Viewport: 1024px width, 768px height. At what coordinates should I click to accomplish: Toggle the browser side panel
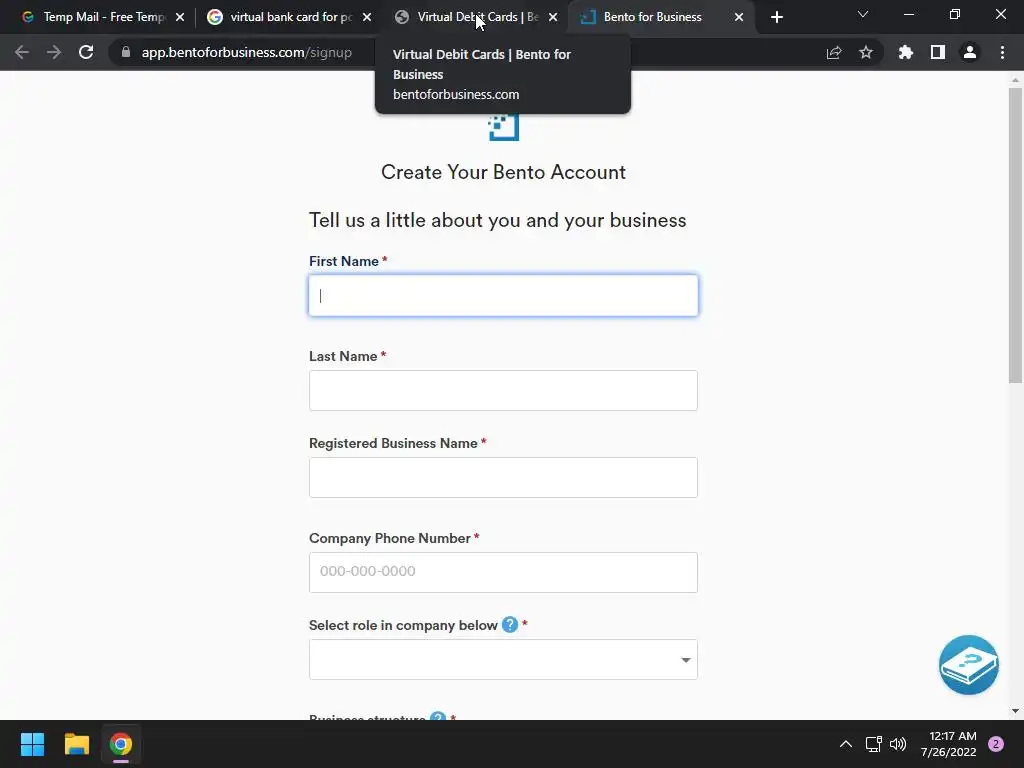point(938,52)
